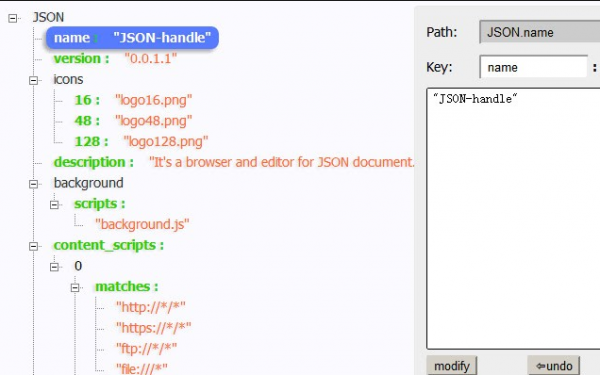Image resolution: width=600 pixels, height=375 pixels.
Task: Select the 0 index label
Action: [78, 266]
